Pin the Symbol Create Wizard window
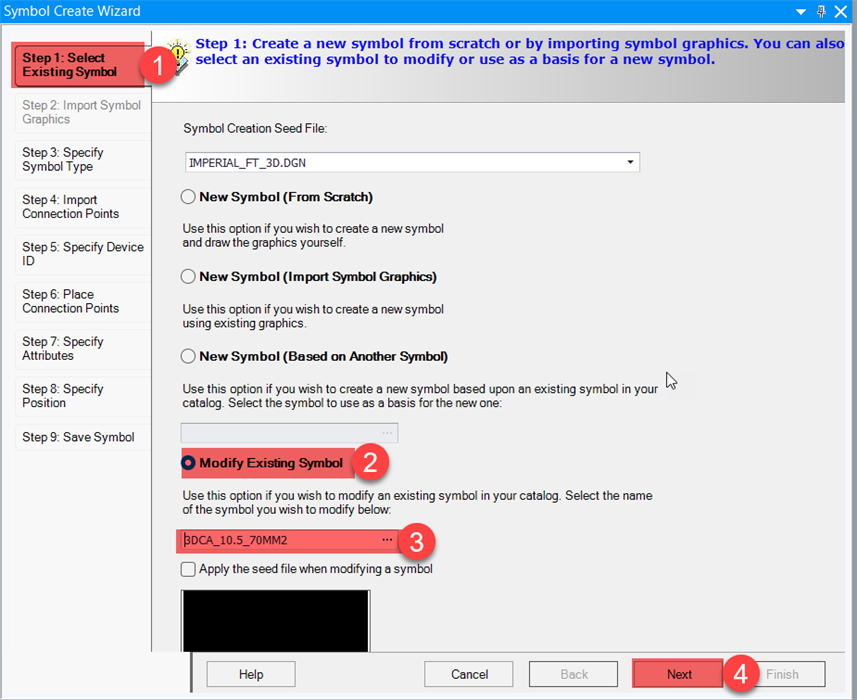This screenshot has height=700, width=857. pyautogui.click(x=821, y=11)
